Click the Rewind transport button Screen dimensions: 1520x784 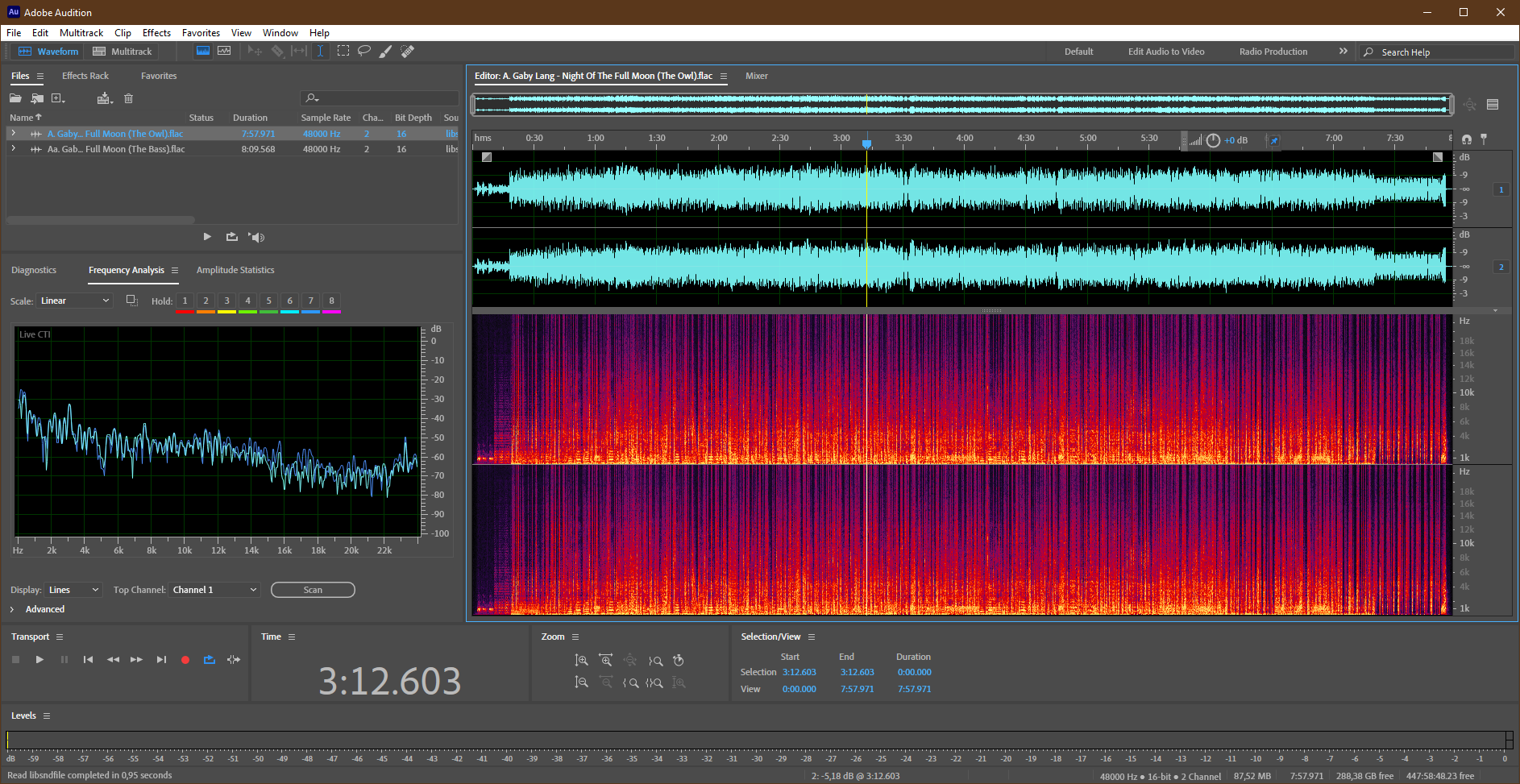(113, 659)
